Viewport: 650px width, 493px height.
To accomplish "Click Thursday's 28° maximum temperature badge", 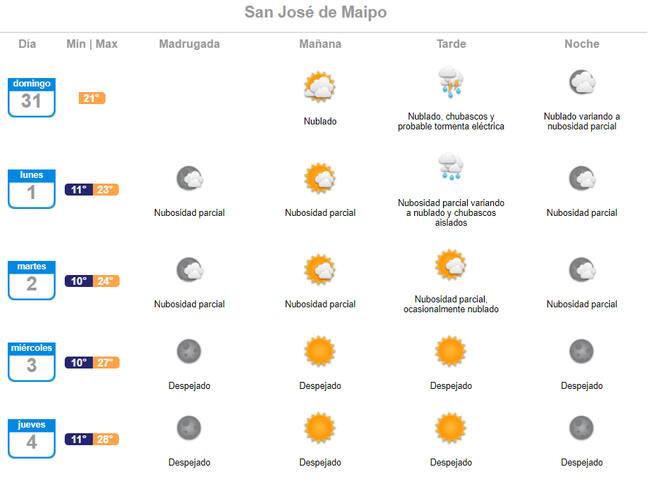I will coord(106,439).
